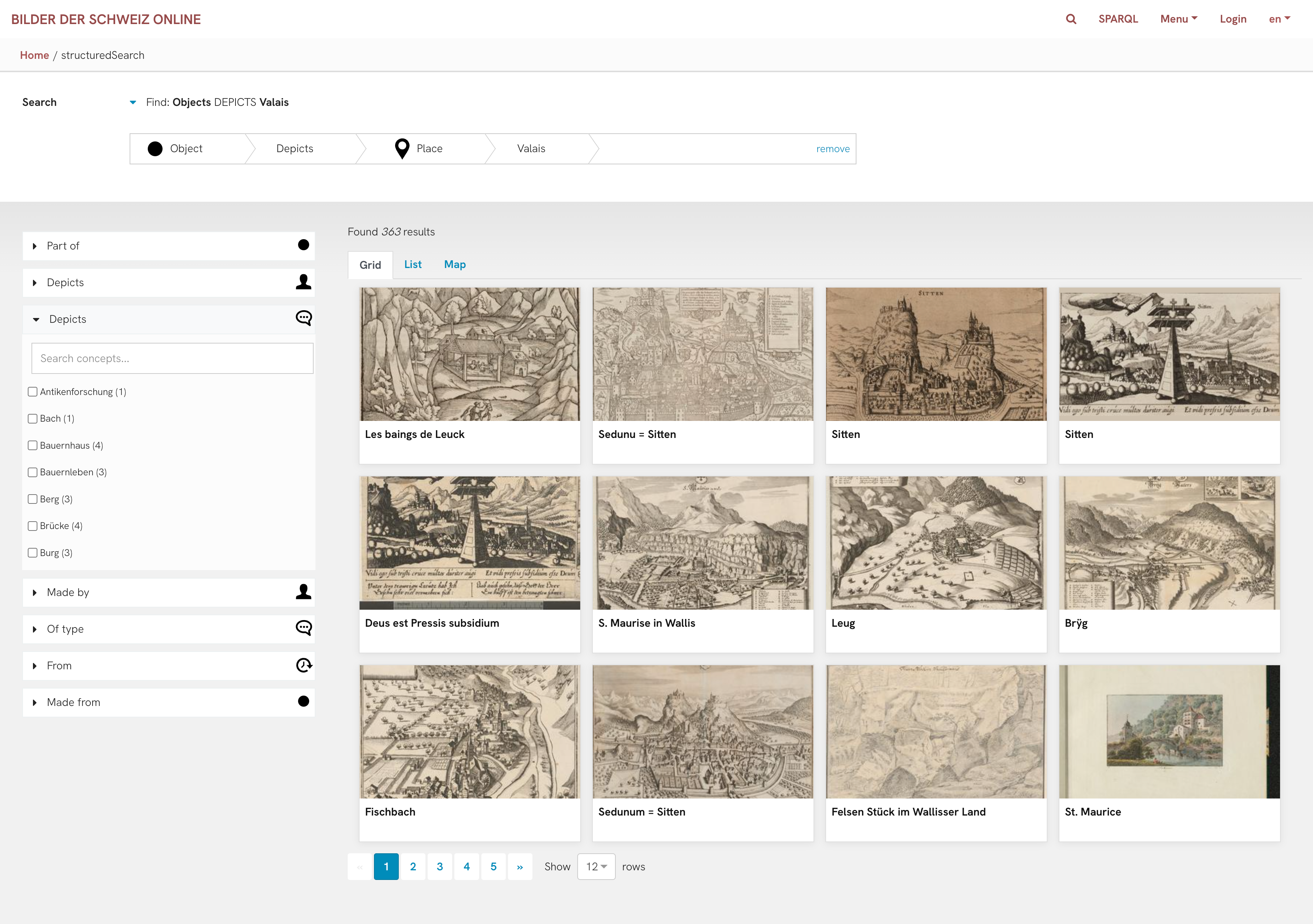The height and width of the screenshot is (924, 1313).
Task: Check the Bach (1) checkbox
Action: [33, 419]
